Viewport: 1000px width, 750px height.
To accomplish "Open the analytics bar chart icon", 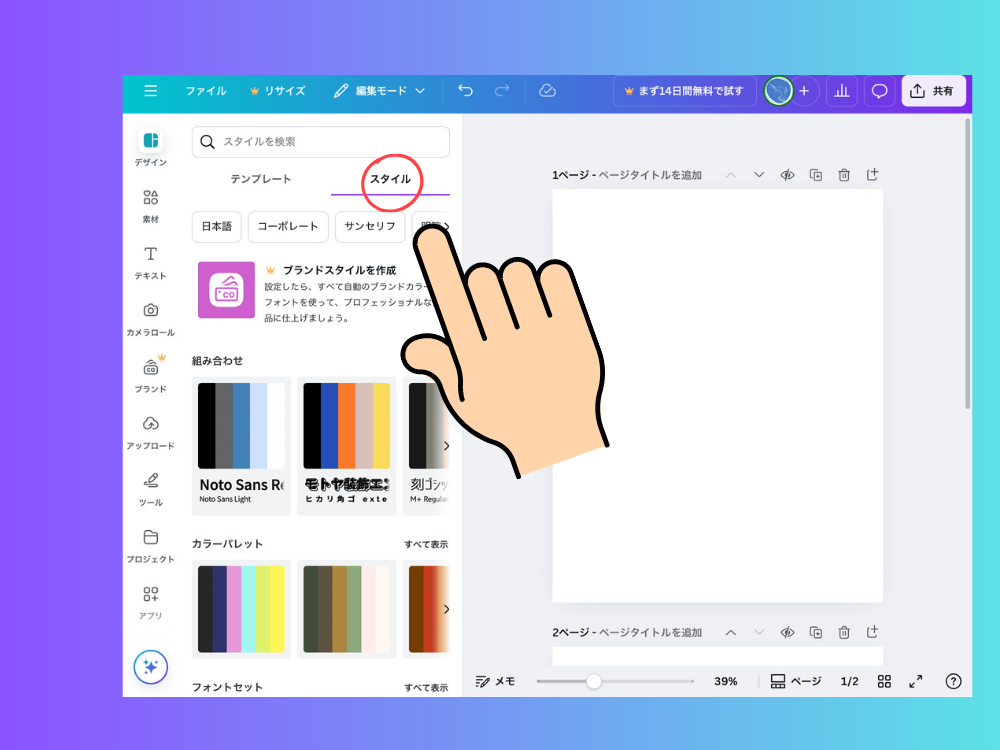I will (x=842, y=91).
